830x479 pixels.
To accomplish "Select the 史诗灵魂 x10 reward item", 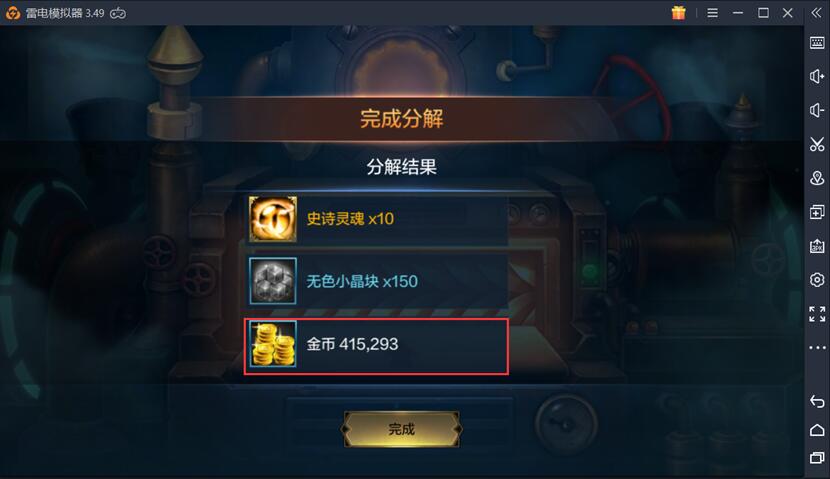I will [376, 219].
